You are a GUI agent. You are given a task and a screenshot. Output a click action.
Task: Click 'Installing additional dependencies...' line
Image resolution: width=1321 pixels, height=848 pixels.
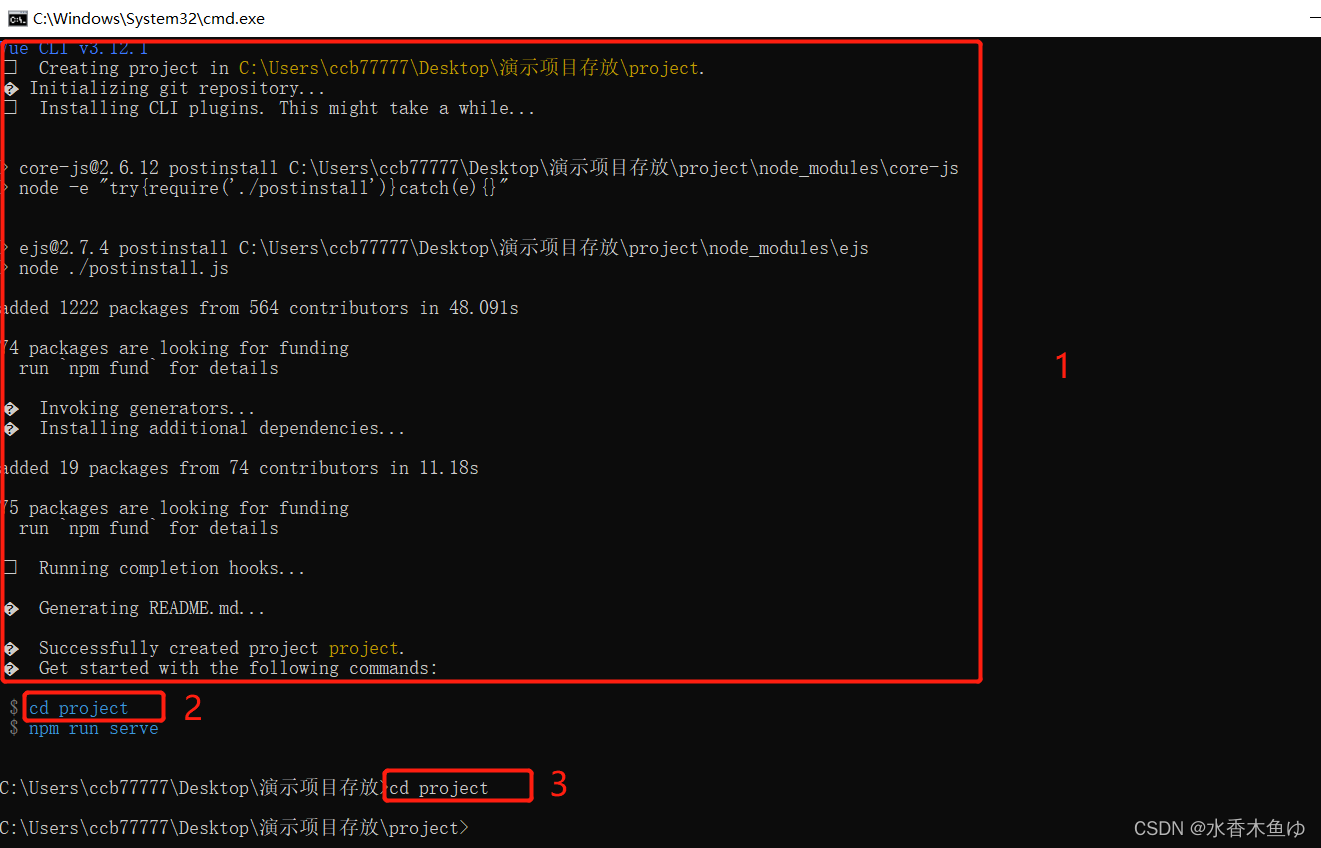pyautogui.click(x=205, y=428)
